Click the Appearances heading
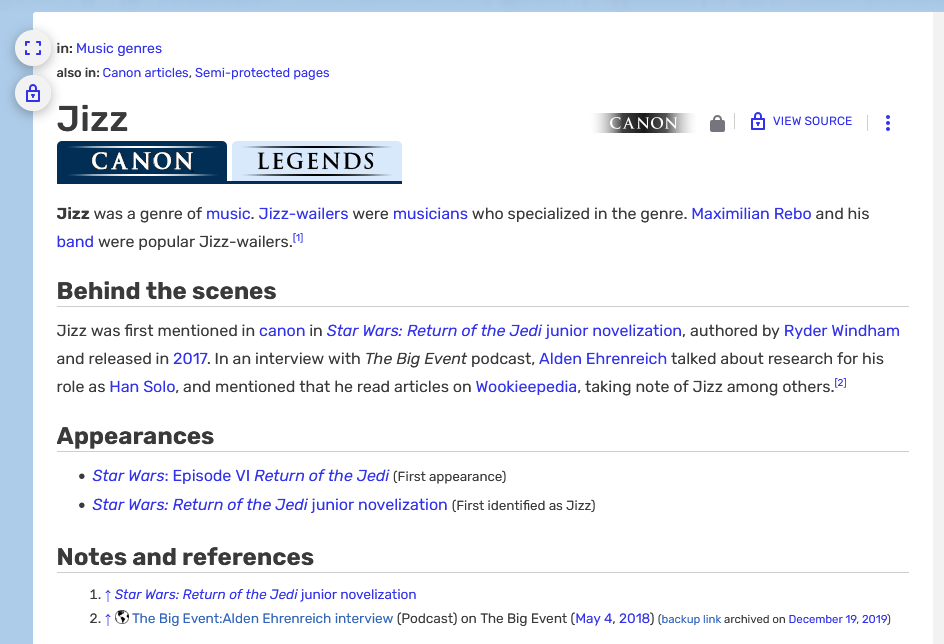 tap(135, 436)
